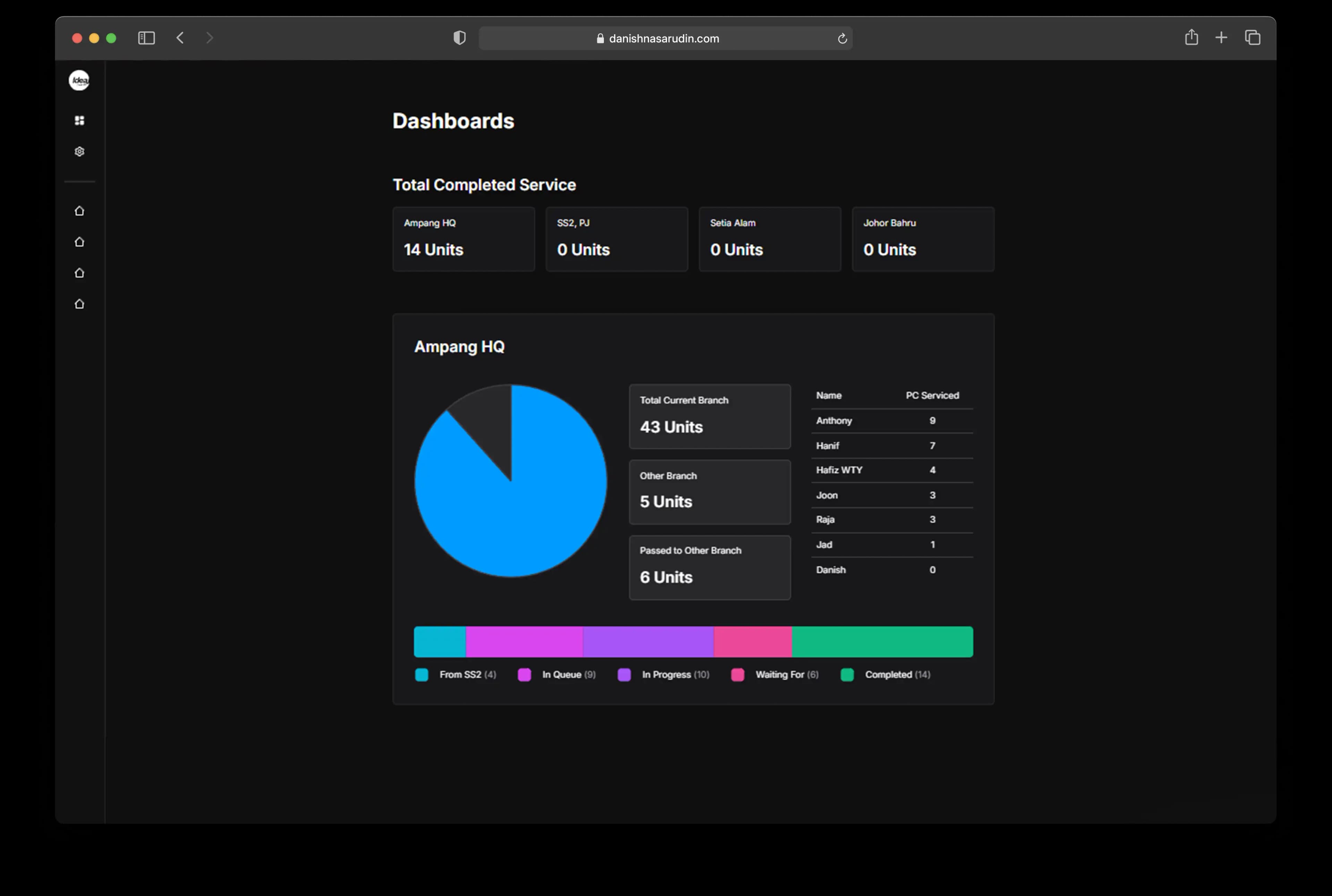Screen dimensions: 1332x896
Task: Select the SS2, PJ units card
Action: 617,239
